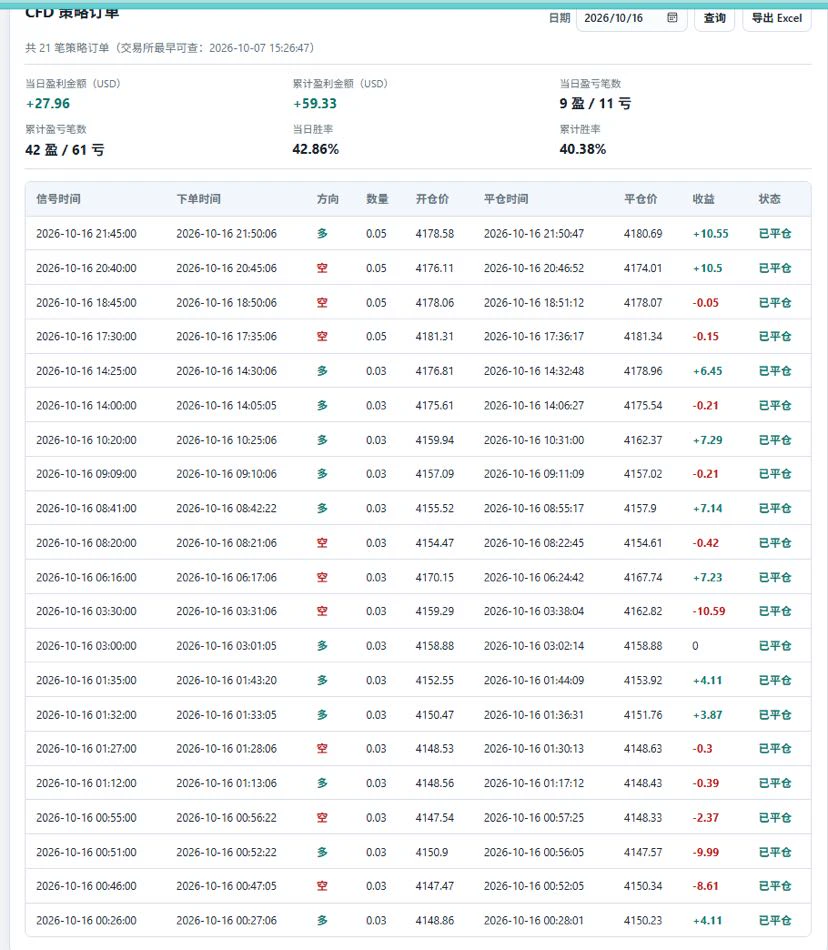The image size is (828, 950).
Task: Click the -10.59 loss cell
Action: click(x=709, y=611)
